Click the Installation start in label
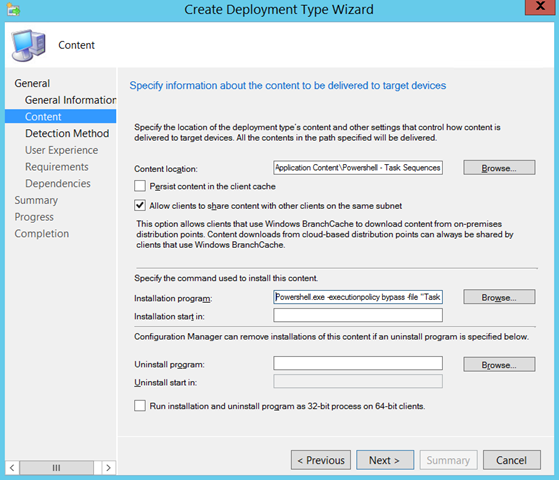The width and height of the screenshot is (559, 480). [169, 316]
